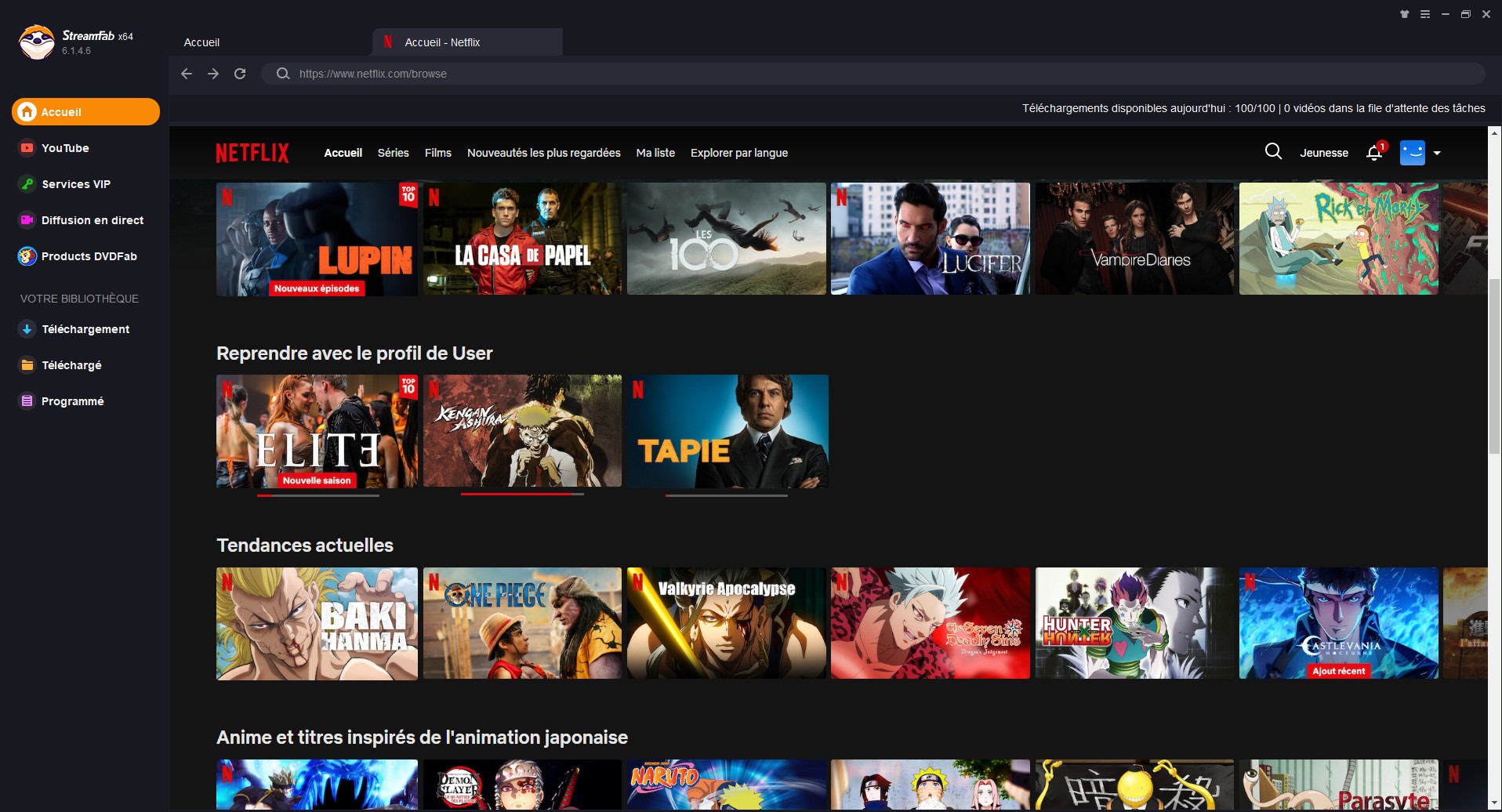Select Séries in Netflix navigation
This screenshot has width=1502, height=812.
click(394, 153)
